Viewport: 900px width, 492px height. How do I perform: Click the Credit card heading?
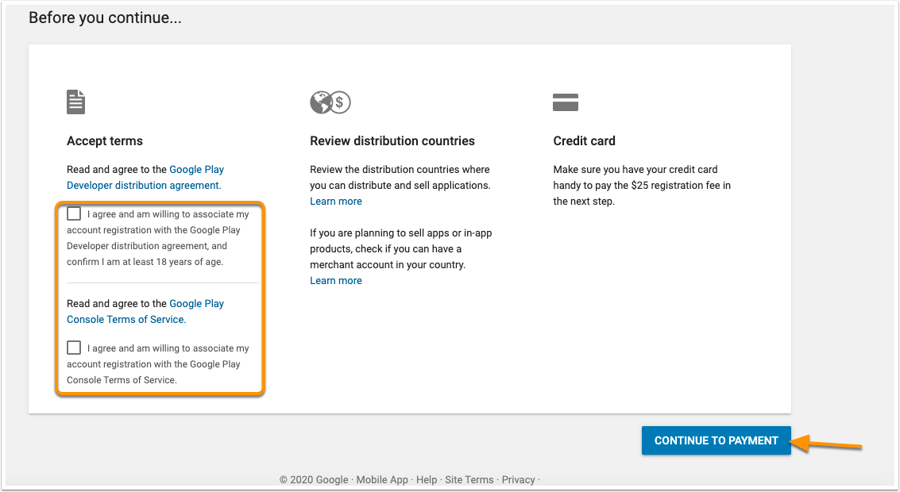click(x=584, y=141)
